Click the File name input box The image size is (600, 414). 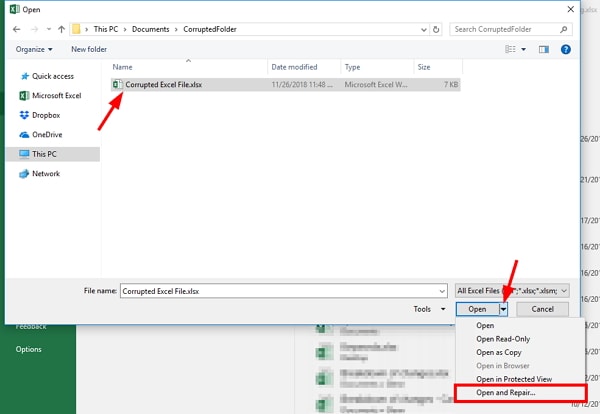[x=284, y=291]
